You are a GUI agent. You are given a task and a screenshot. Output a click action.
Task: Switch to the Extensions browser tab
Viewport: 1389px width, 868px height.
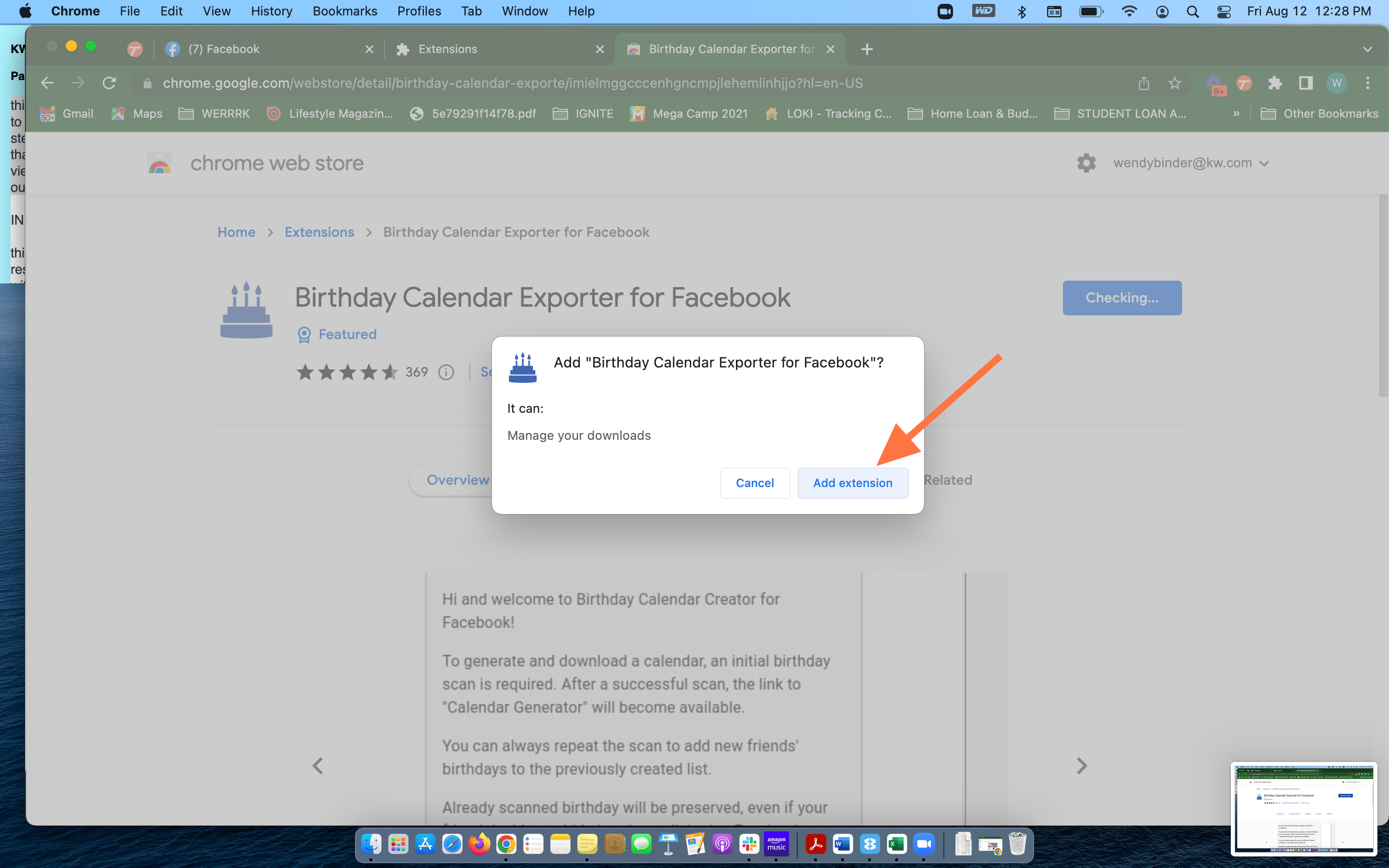[499, 49]
